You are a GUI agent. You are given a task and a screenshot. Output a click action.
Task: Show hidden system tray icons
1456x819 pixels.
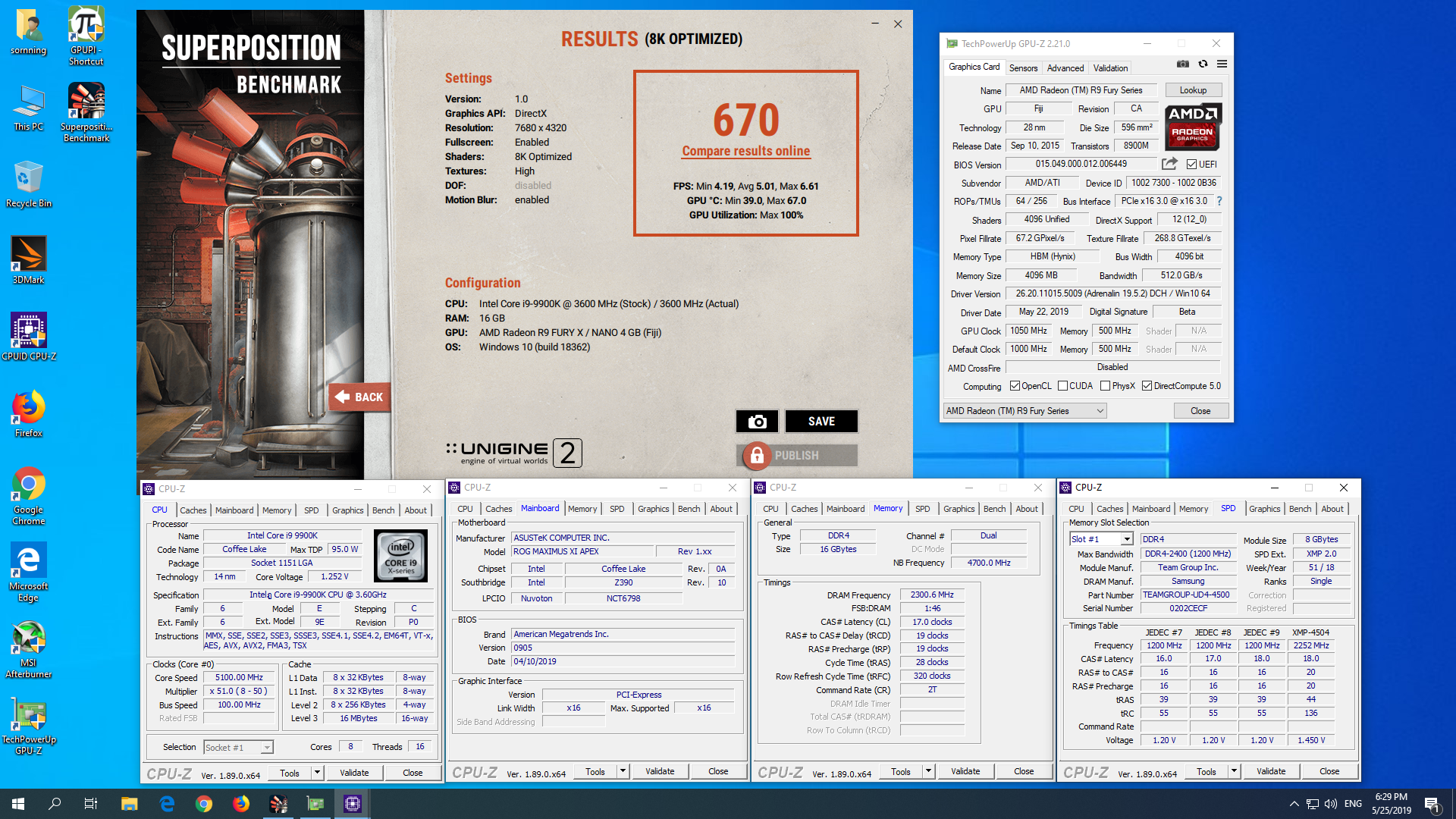[1294, 804]
